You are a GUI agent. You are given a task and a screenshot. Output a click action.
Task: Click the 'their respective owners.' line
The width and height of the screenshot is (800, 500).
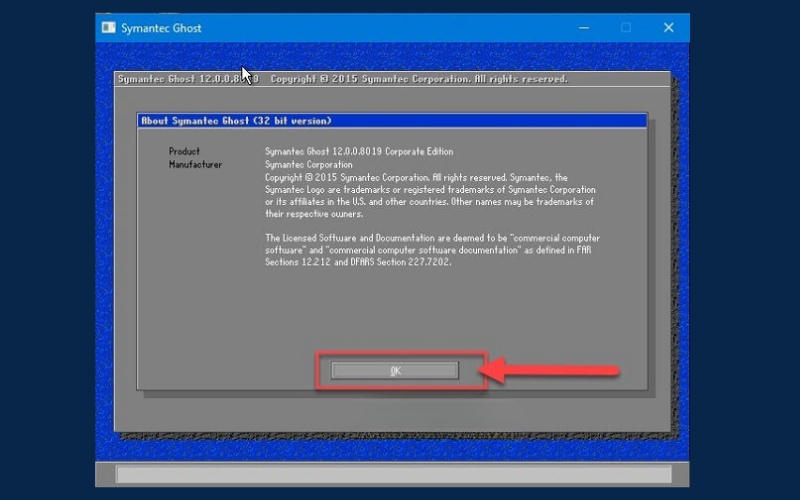(x=314, y=214)
